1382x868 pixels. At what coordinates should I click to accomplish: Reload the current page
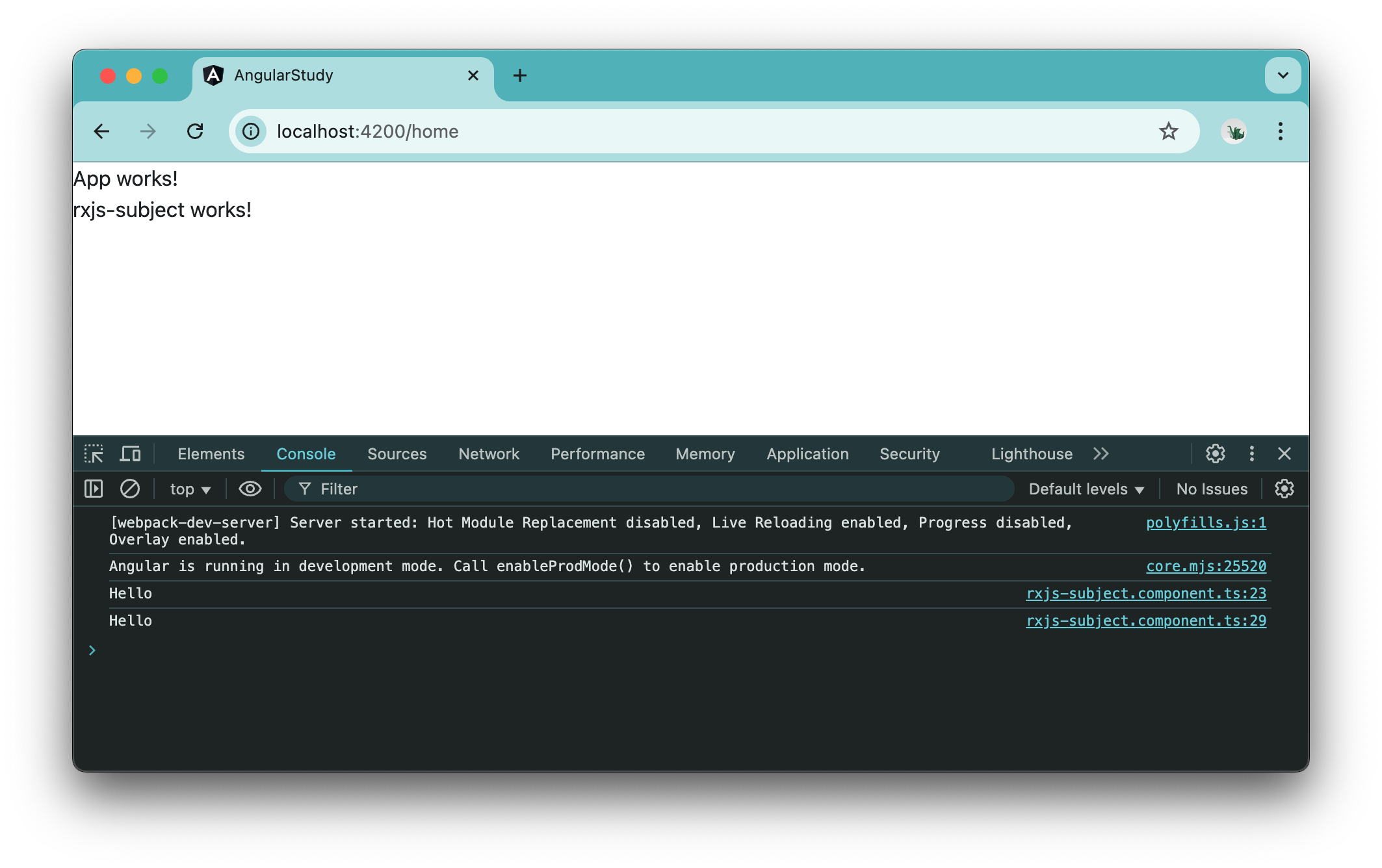click(196, 131)
